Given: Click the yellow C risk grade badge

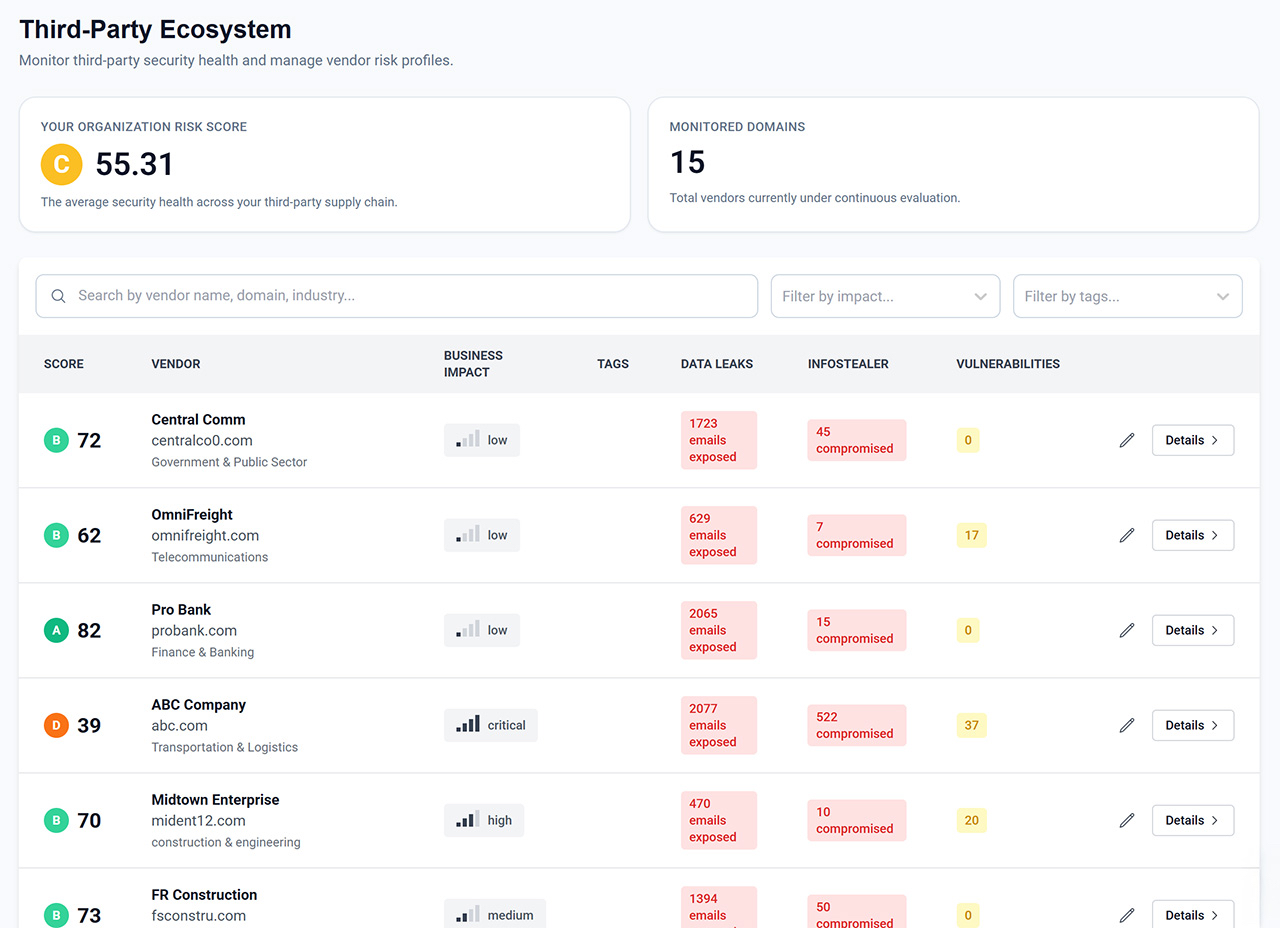Looking at the screenshot, I should pos(61,164).
